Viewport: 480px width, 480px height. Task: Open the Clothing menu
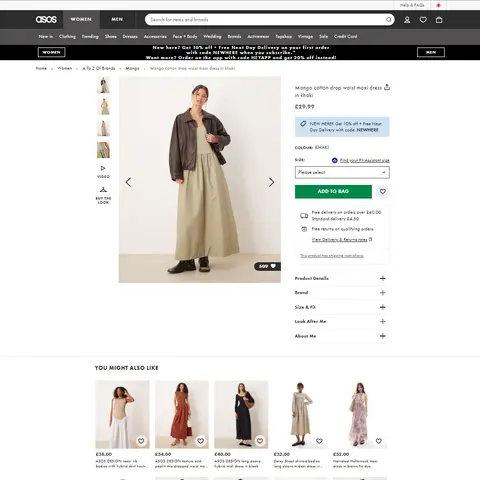pyautogui.click(x=67, y=36)
